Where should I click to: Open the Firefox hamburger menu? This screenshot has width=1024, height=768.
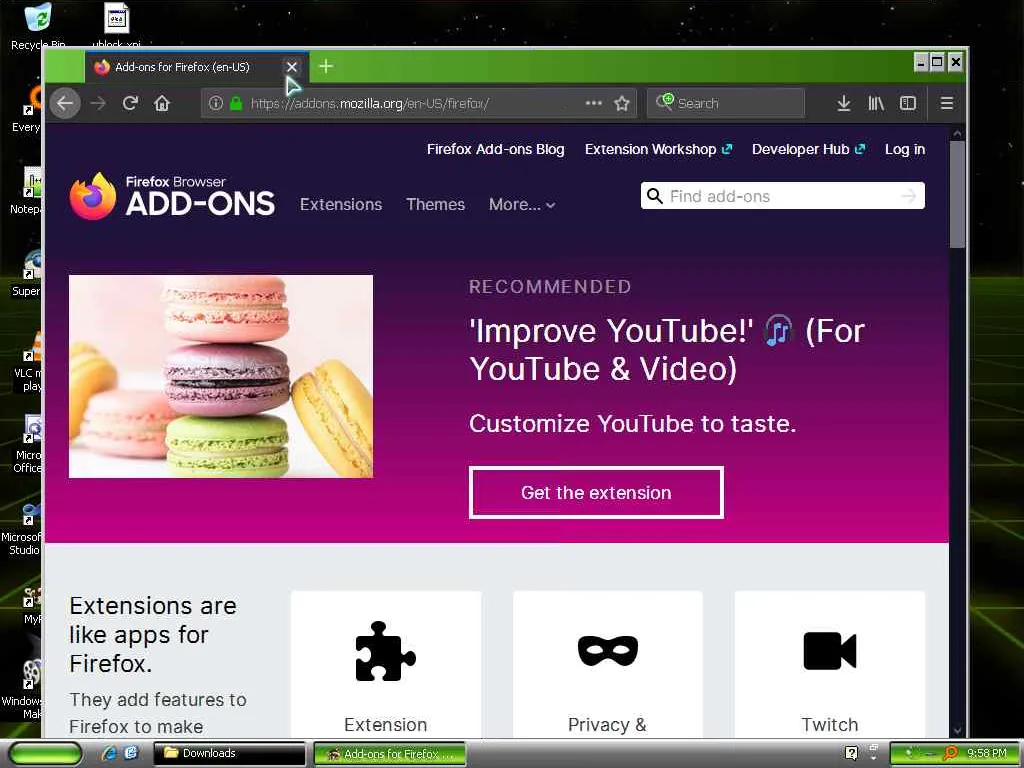coord(946,103)
